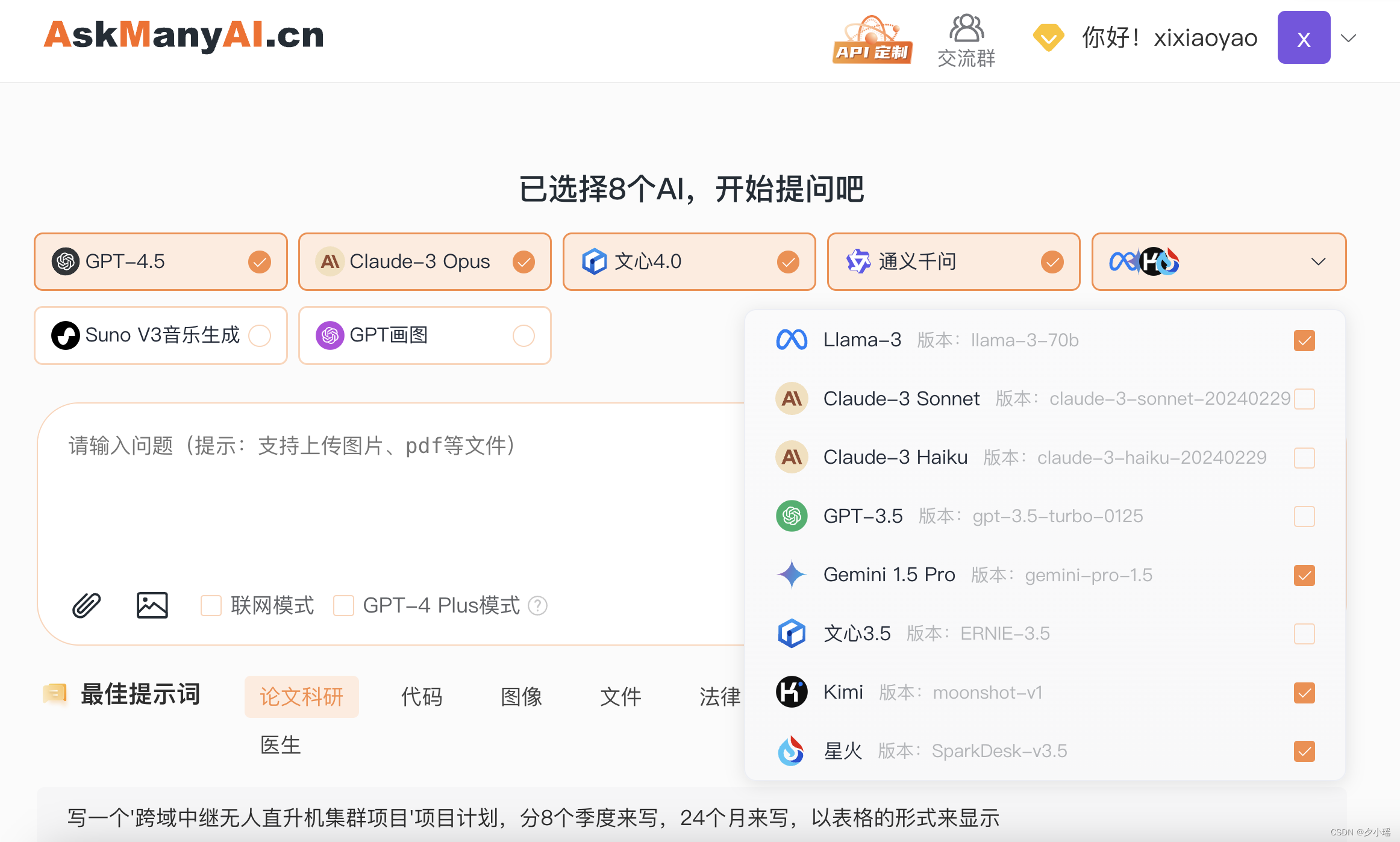The image size is (1400, 842).
Task: Click version text llama-3-70b
Action: pyautogui.click(x=1025, y=340)
